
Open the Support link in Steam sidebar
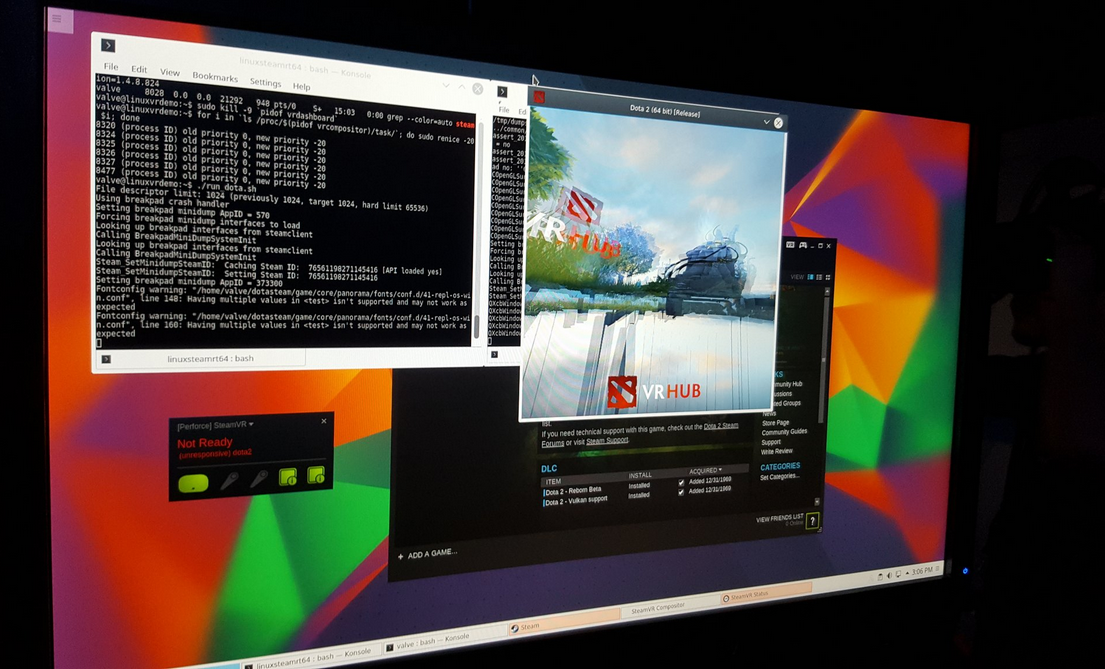coord(771,442)
